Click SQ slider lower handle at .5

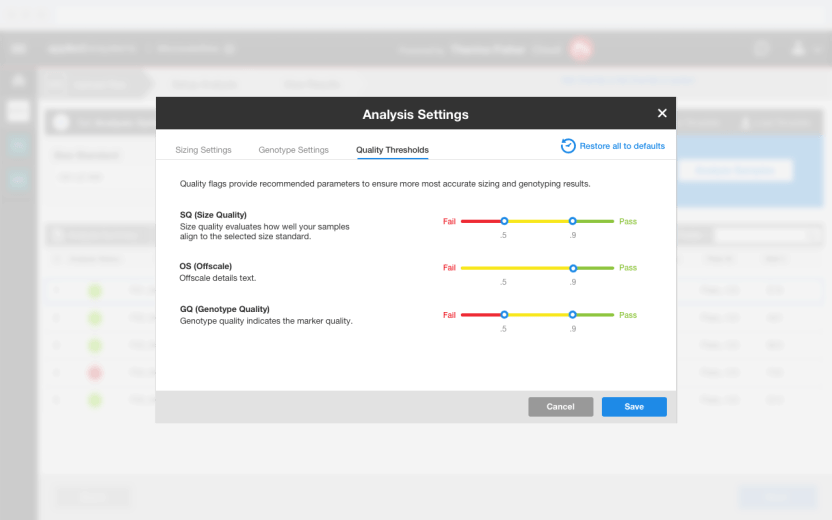point(504,221)
